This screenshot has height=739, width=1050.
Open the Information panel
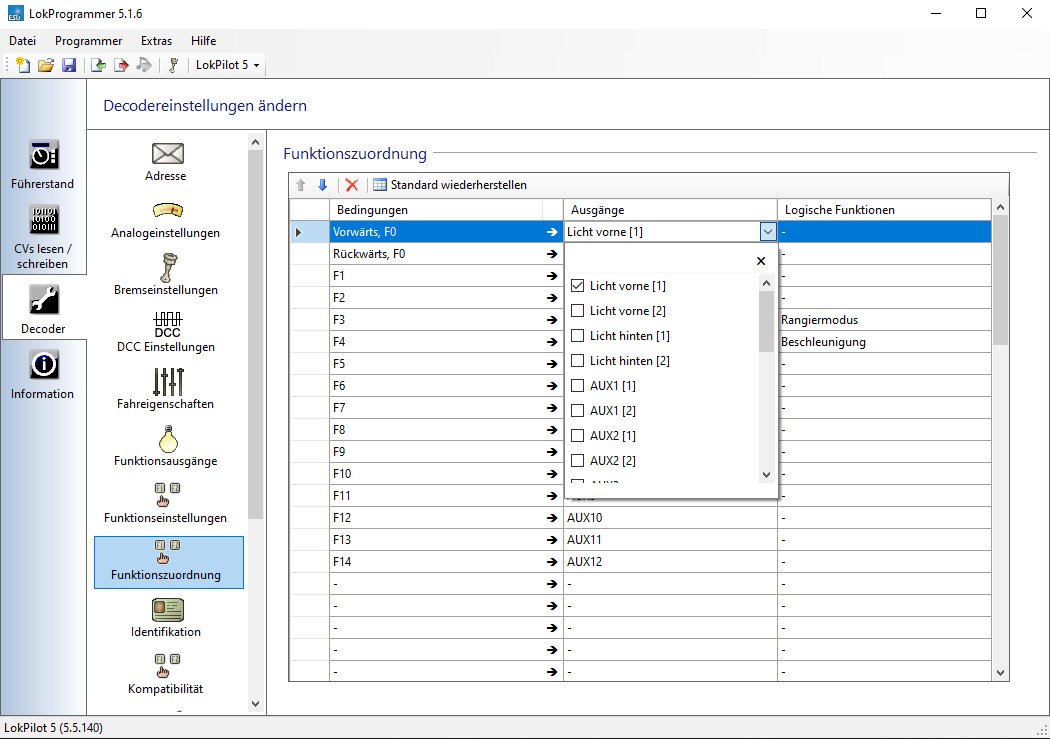(43, 375)
